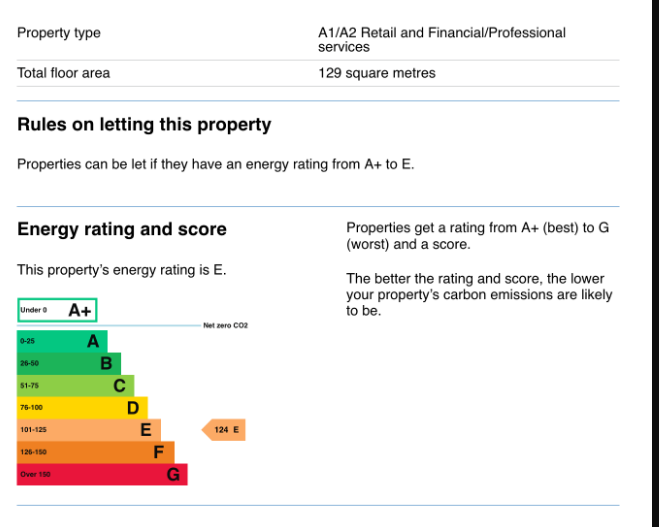This screenshot has width=659, height=527.
Task: Select the dark green A rating band
Action: point(62,341)
